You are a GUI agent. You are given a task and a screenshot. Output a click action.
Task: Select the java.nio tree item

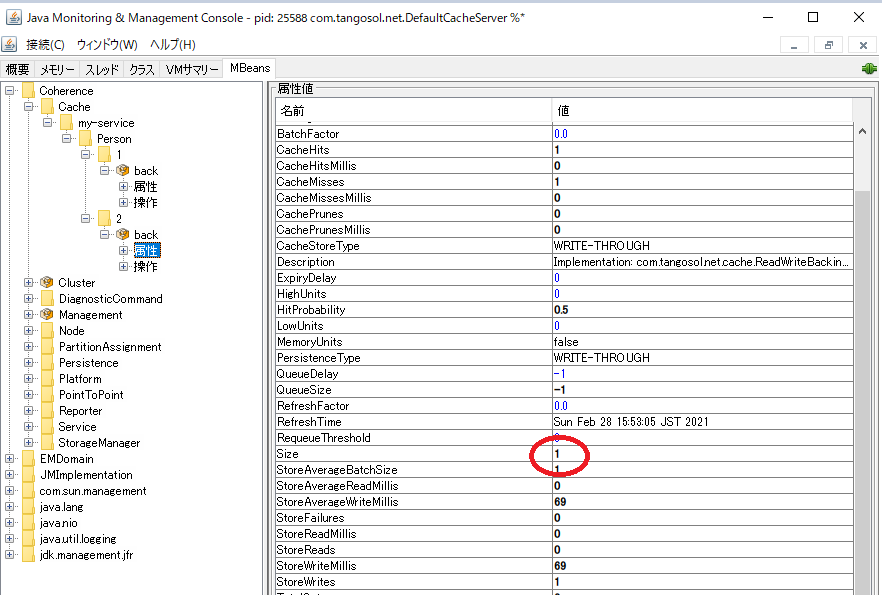[58, 523]
